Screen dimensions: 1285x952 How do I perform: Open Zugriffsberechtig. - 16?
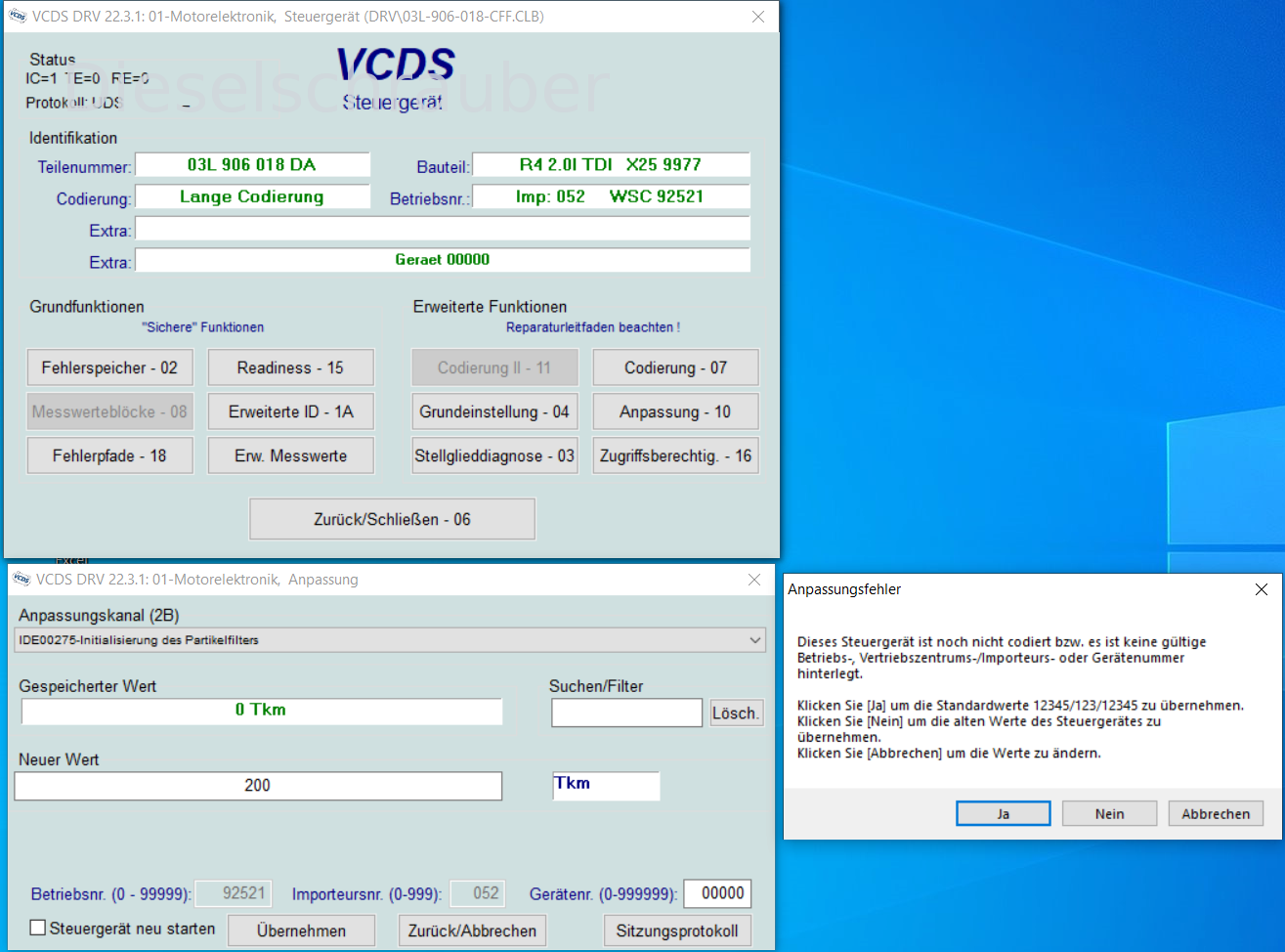[675, 455]
